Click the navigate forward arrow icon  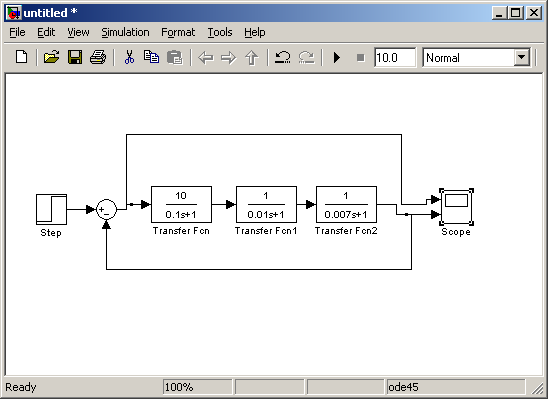(229, 57)
